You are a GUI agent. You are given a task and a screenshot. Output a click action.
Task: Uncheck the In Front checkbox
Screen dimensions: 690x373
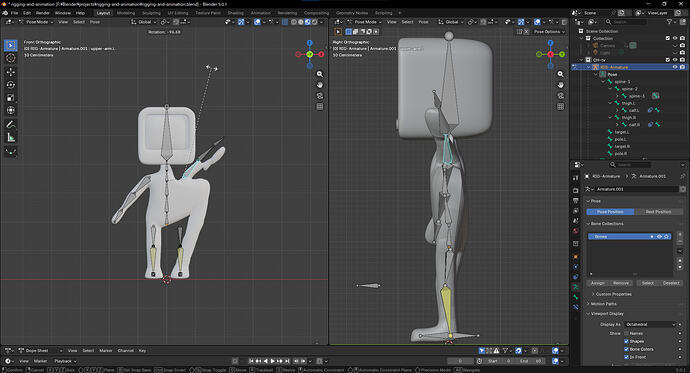[x=626, y=357]
